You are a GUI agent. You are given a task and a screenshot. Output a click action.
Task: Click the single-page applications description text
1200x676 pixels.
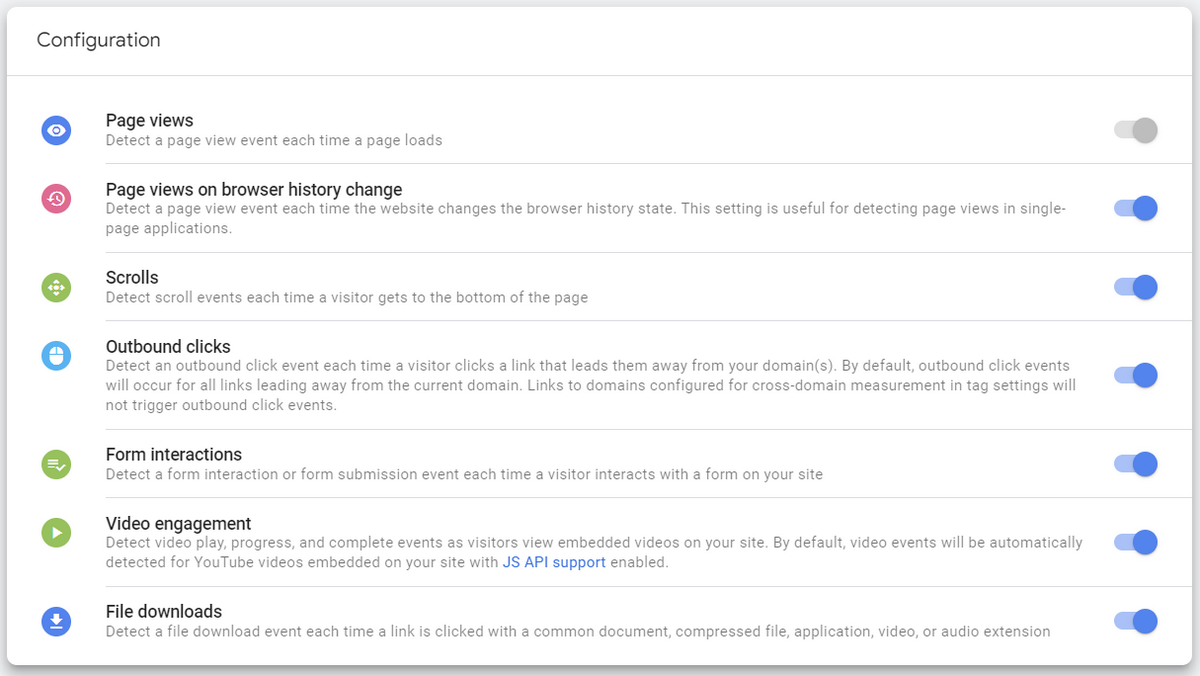point(586,218)
